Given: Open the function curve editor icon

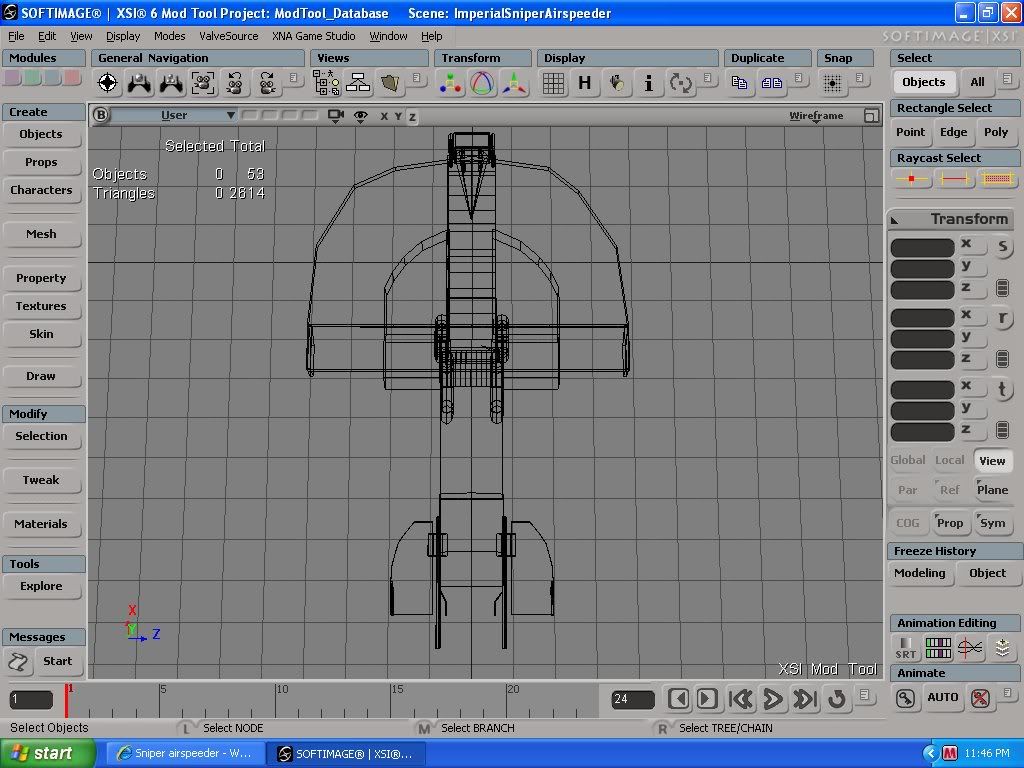Looking at the screenshot, I should tap(970, 647).
